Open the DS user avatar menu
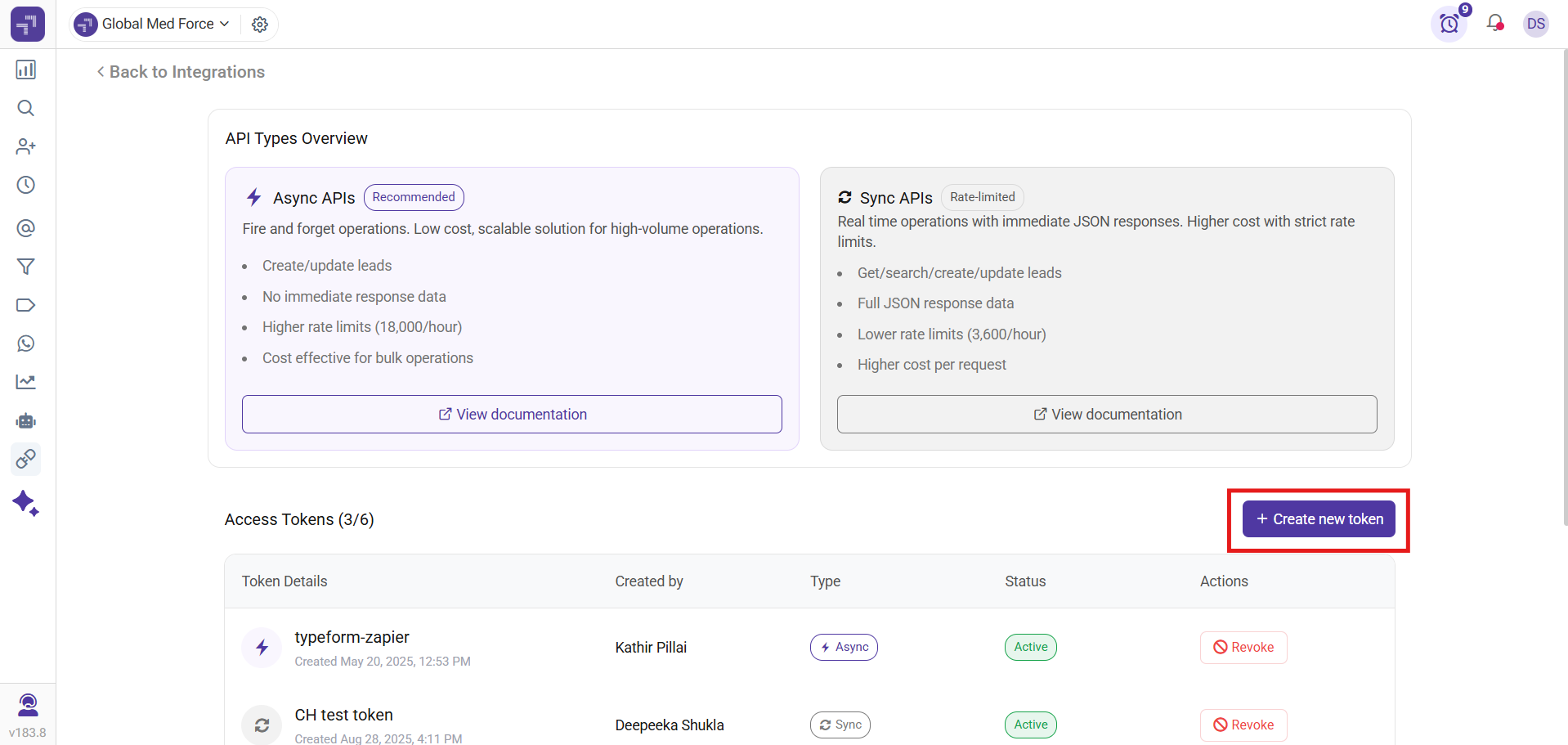 point(1536,24)
